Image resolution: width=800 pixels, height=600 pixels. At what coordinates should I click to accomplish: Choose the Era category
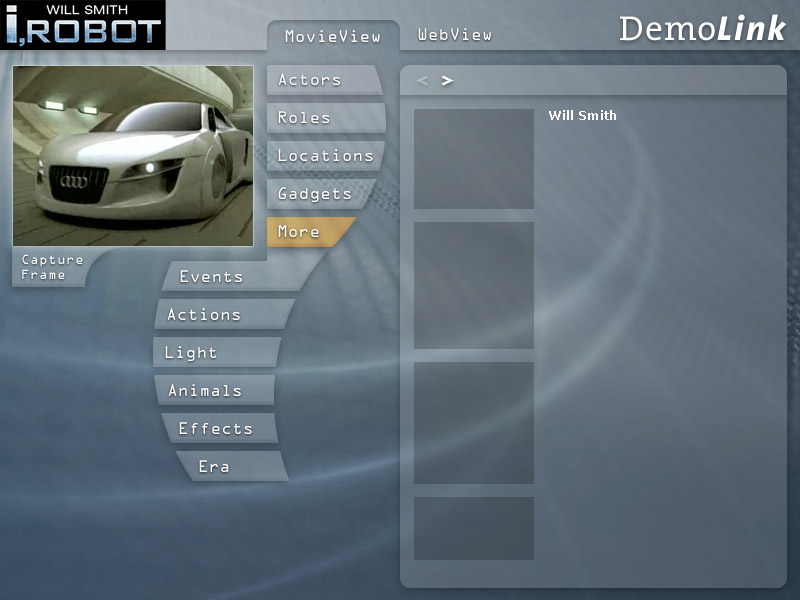[214, 467]
